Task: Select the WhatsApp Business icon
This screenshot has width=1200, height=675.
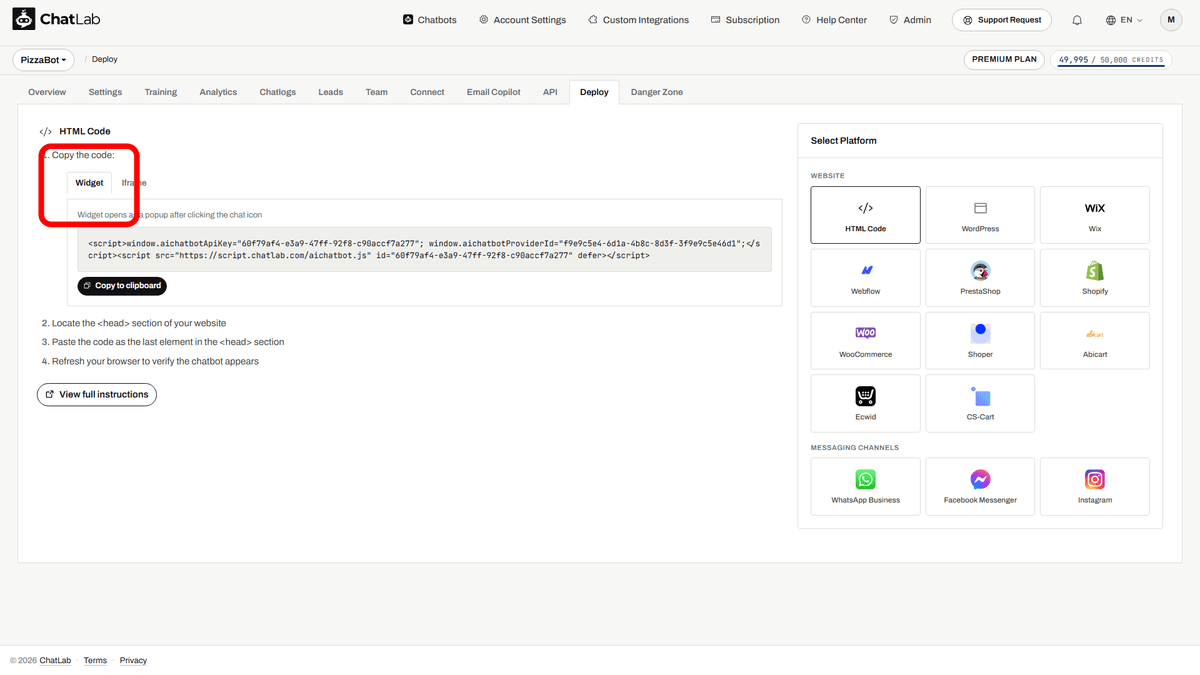Action: coord(866,479)
